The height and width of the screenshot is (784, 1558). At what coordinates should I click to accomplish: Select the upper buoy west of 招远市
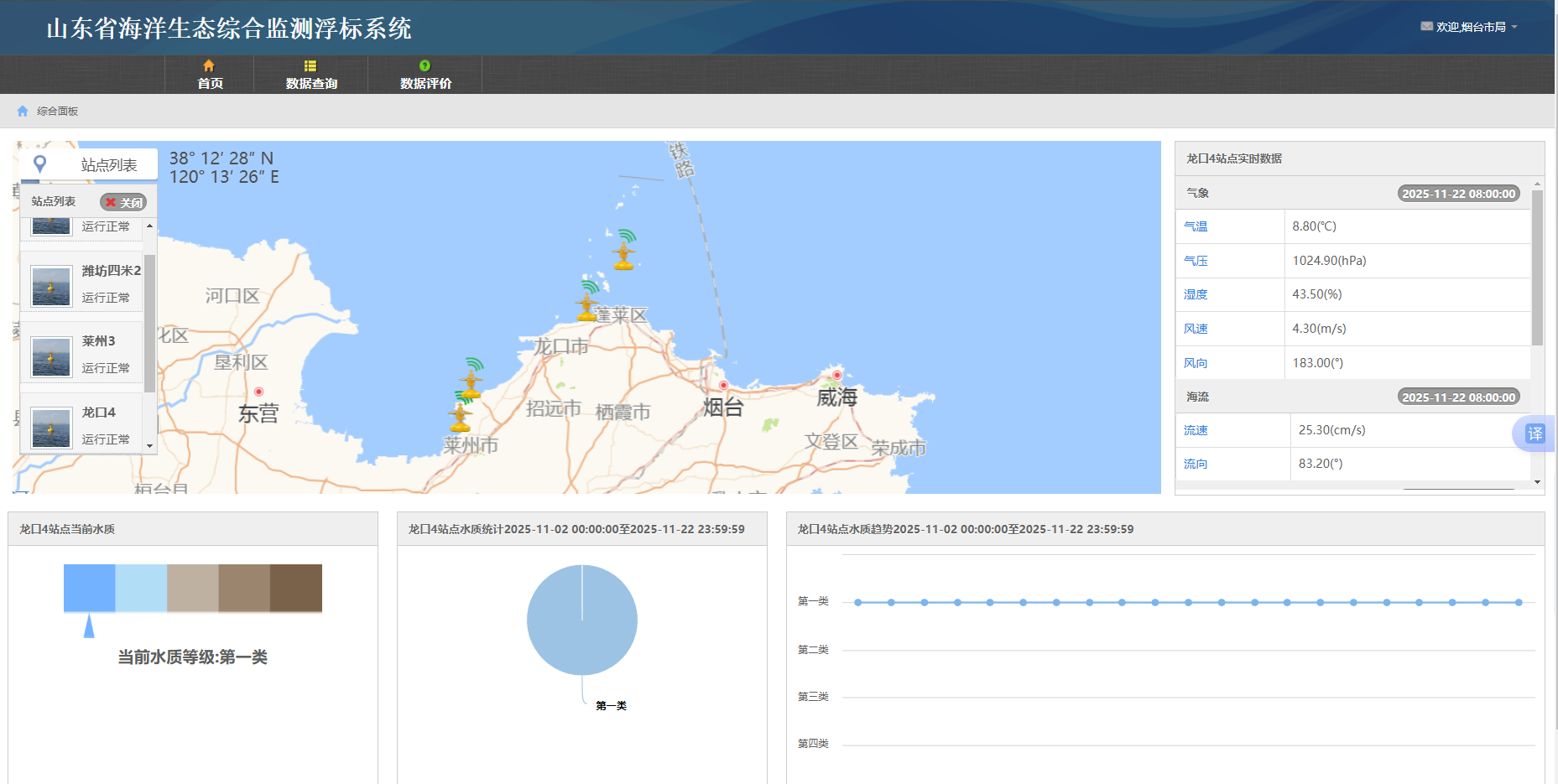tap(472, 379)
